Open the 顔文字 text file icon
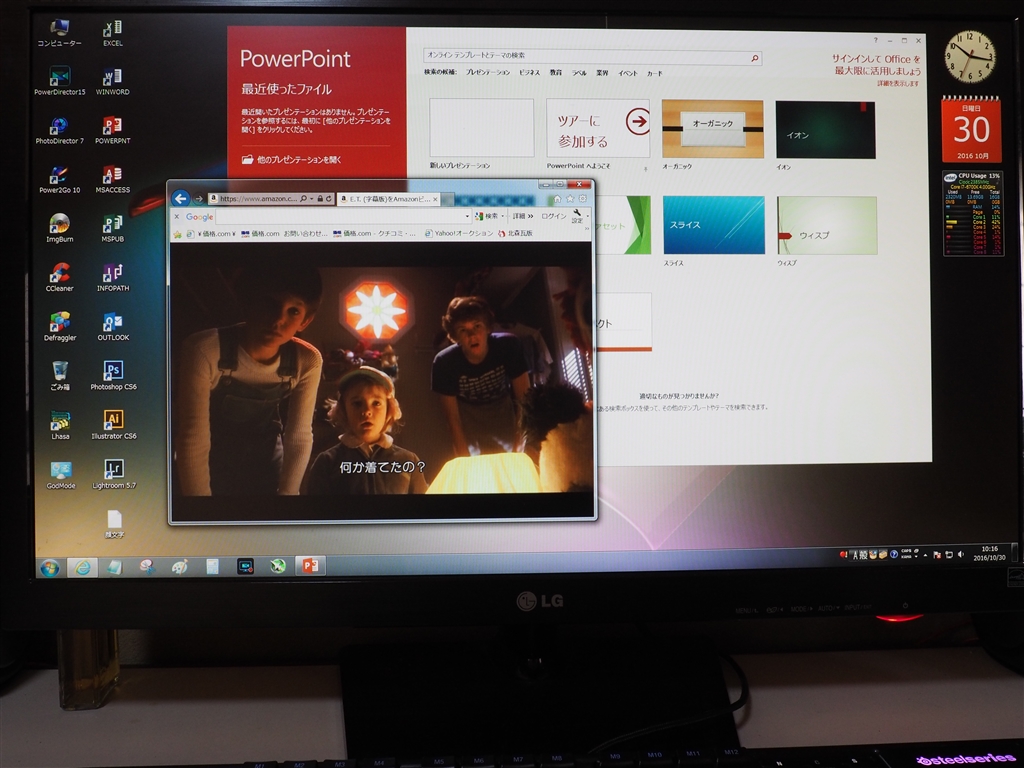This screenshot has height=768, width=1024. 114,524
